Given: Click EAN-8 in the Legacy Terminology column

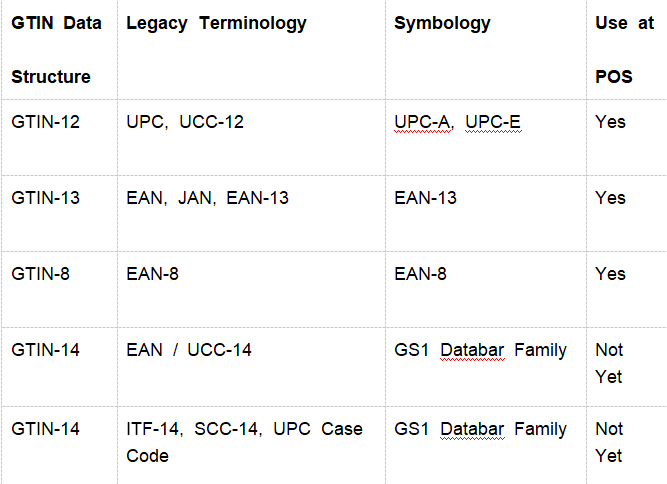Looking at the screenshot, I should click(x=152, y=274).
